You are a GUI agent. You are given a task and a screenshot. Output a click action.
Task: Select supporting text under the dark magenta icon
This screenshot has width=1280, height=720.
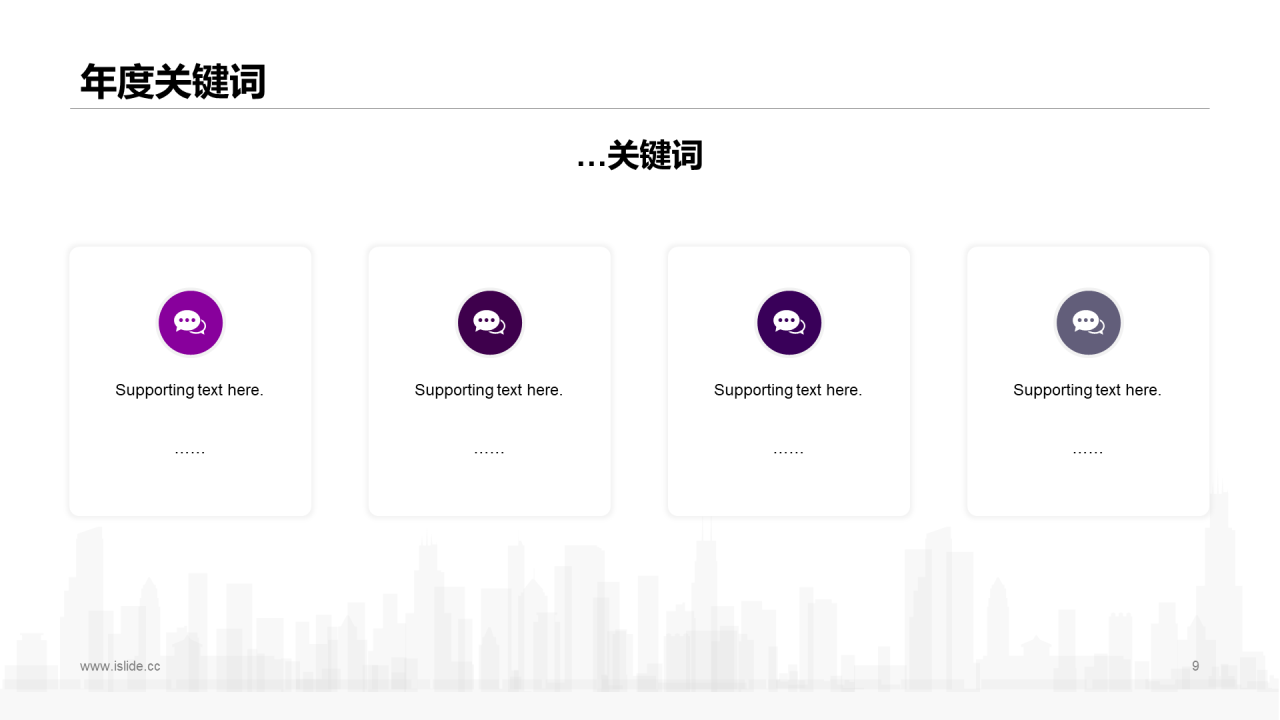point(489,390)
